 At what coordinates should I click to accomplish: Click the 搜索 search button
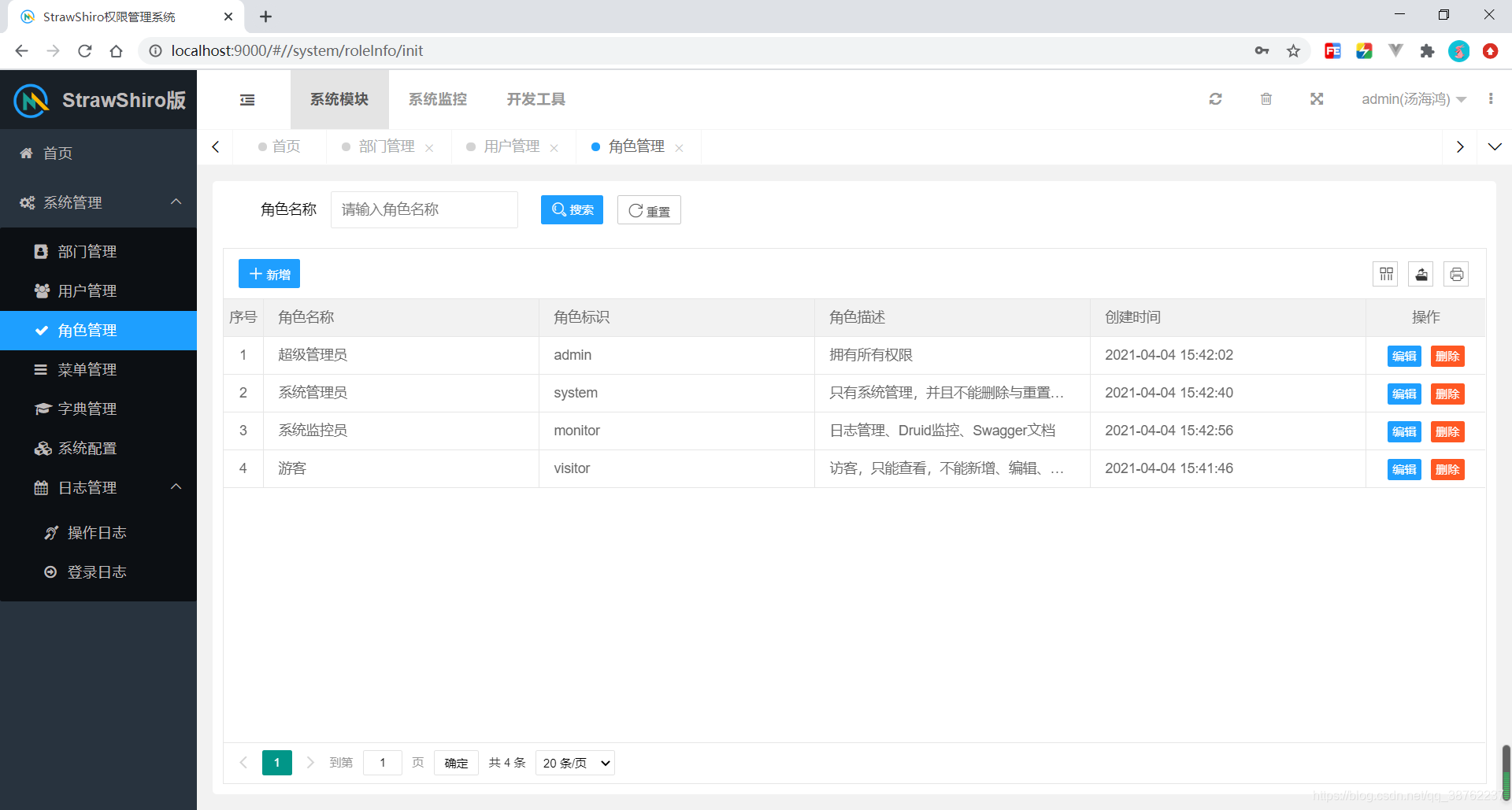[572, 210]
